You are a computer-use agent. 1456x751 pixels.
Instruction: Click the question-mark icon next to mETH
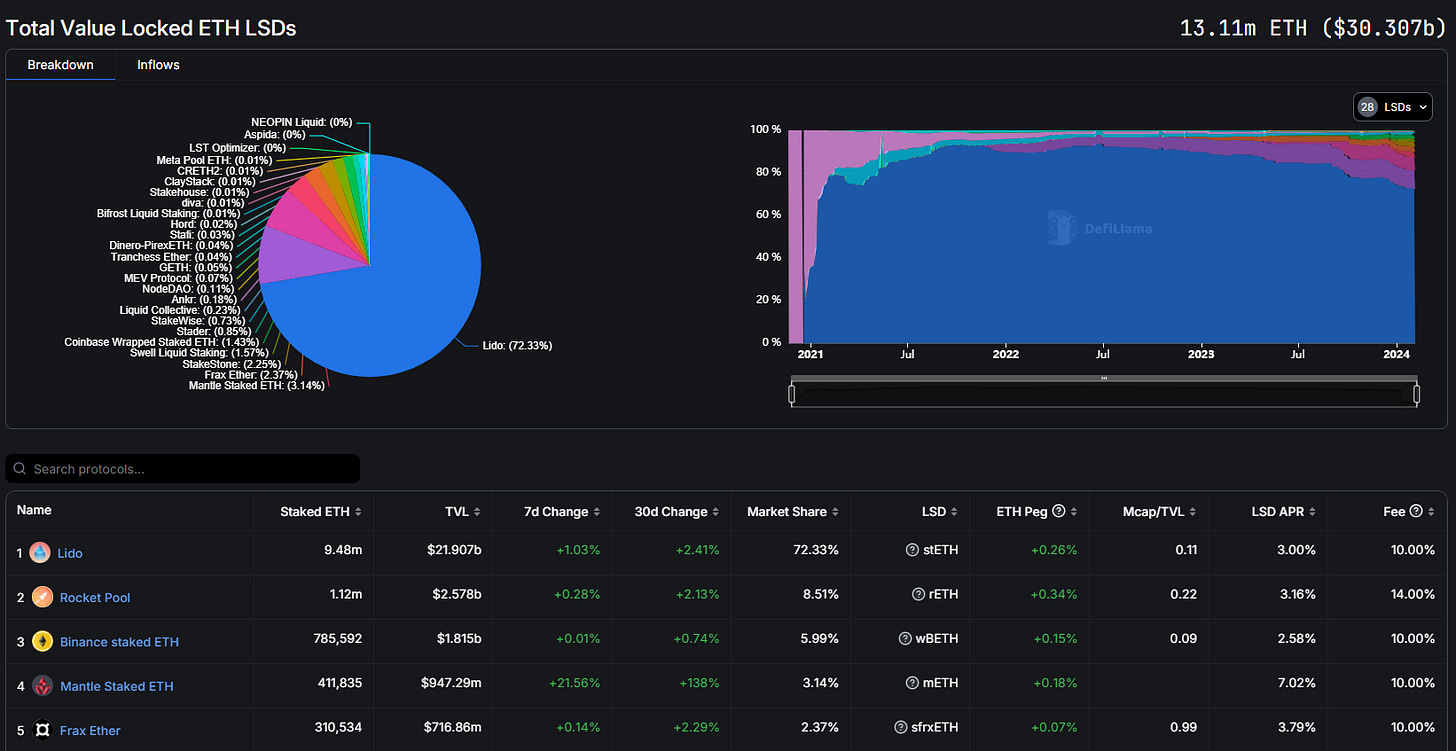pos(912,683)
